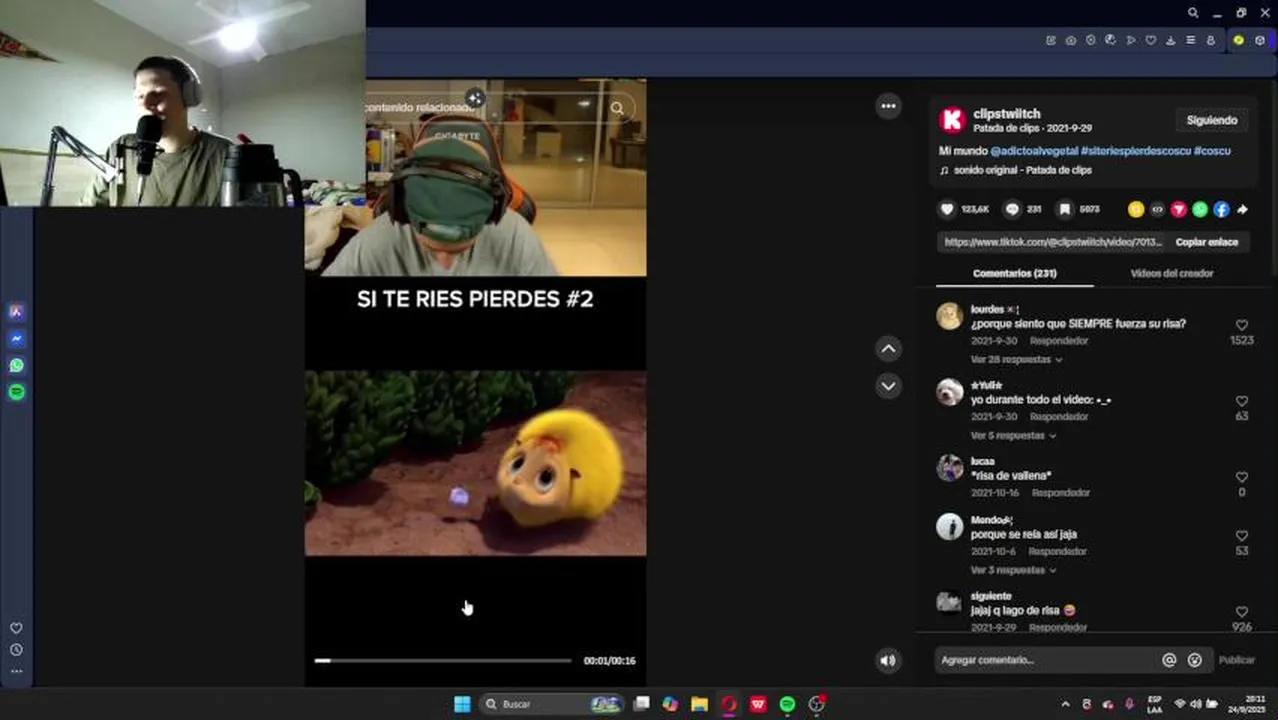Mute the video with the speaker button
The height and width of the screenshot is (720, 1278).
(887, 660)
